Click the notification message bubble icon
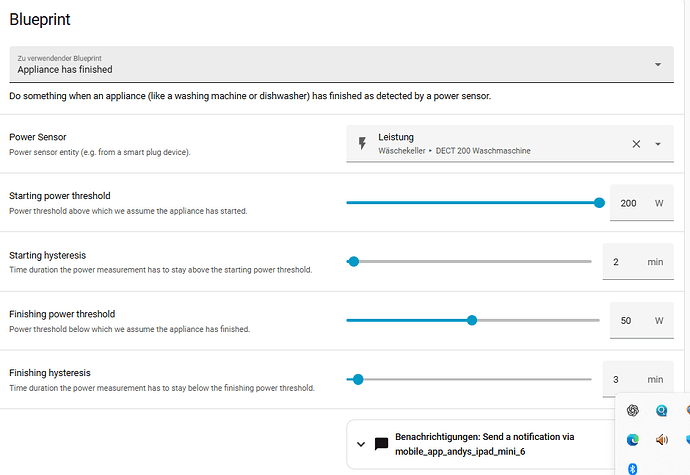This screenshot has width=690, height=475. (381, 444)
